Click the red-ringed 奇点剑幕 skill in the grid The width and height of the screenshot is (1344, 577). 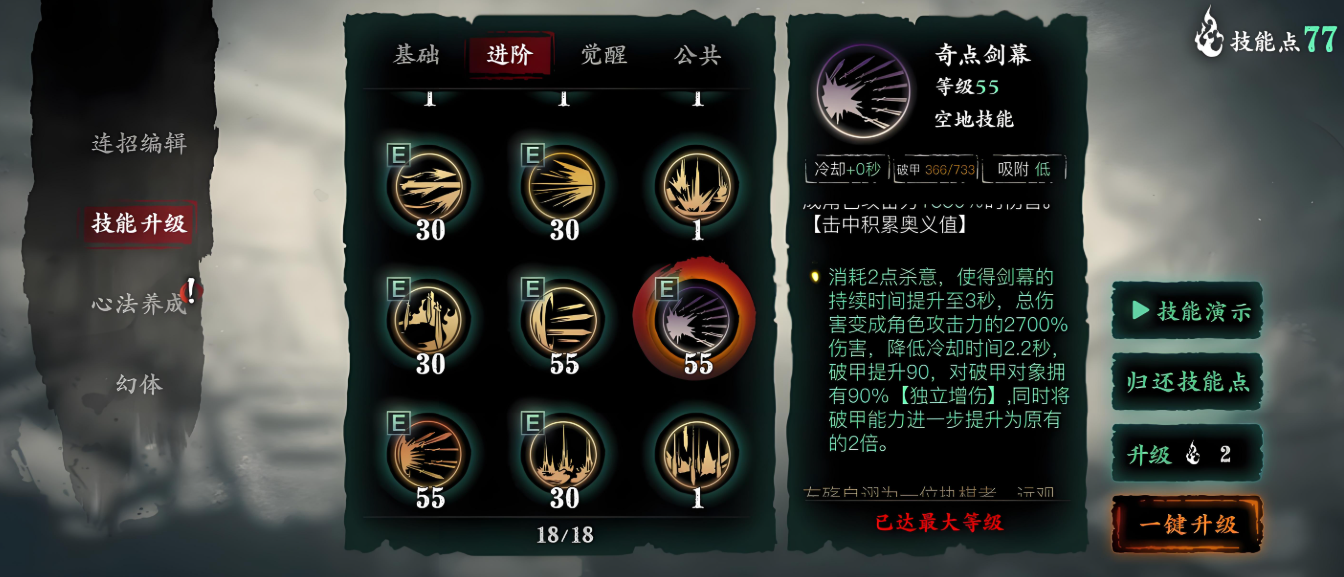(x=697, y=320)
